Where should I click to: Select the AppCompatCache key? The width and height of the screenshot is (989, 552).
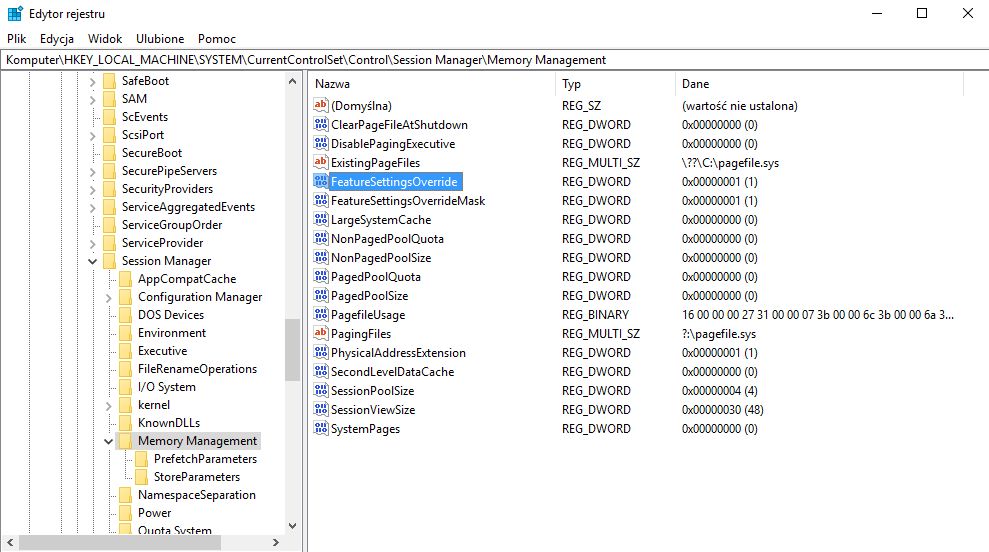(187, 279)
